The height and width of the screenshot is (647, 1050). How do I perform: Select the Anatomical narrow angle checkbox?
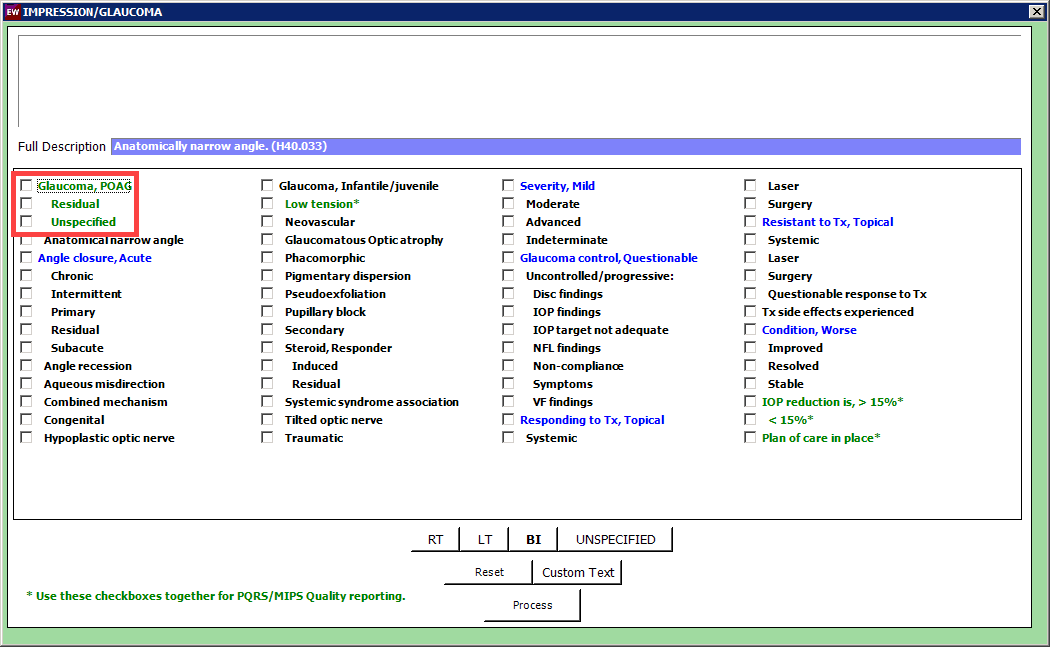click(x=26, y=240)
